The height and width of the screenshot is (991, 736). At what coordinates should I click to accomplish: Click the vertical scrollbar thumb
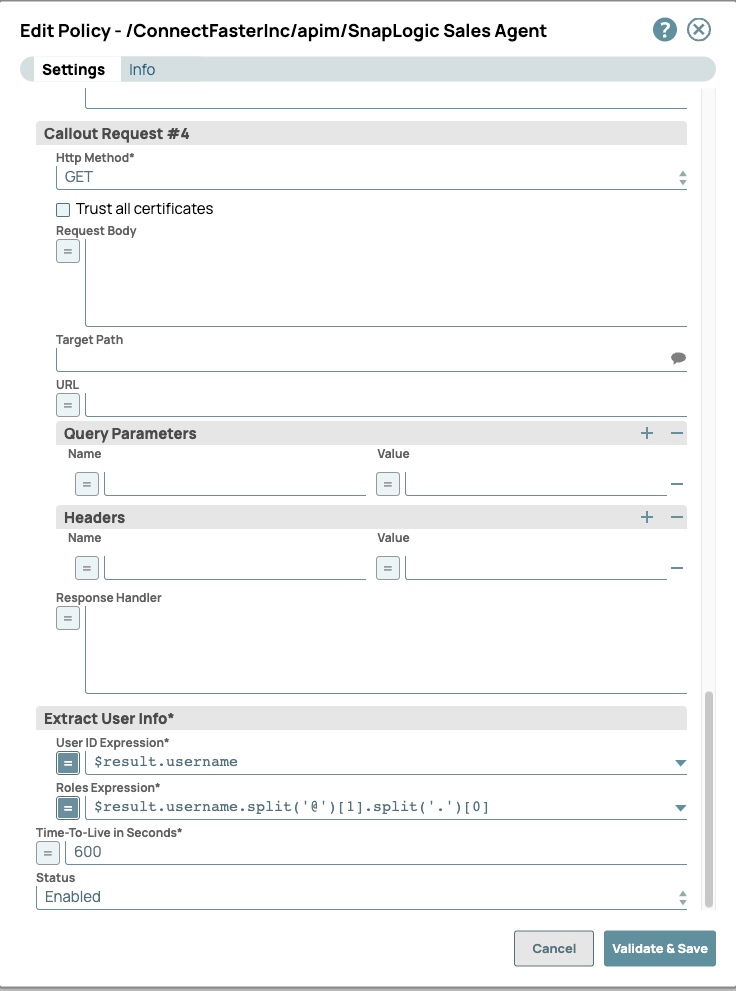point(710,798)
